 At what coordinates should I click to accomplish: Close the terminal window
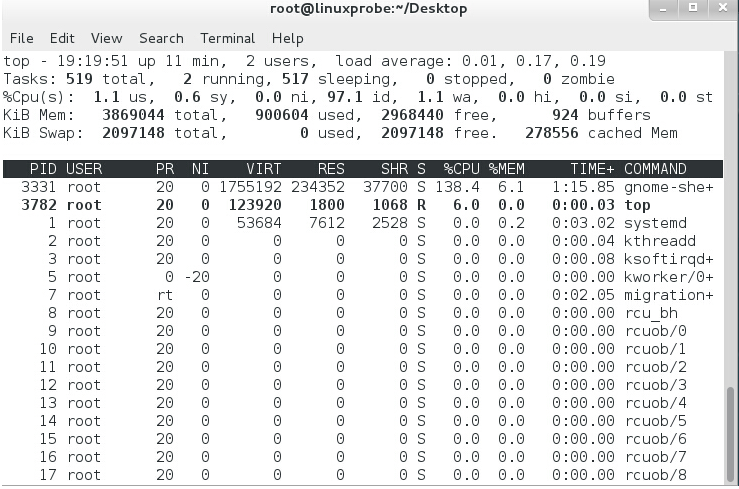tap(723, 8)
